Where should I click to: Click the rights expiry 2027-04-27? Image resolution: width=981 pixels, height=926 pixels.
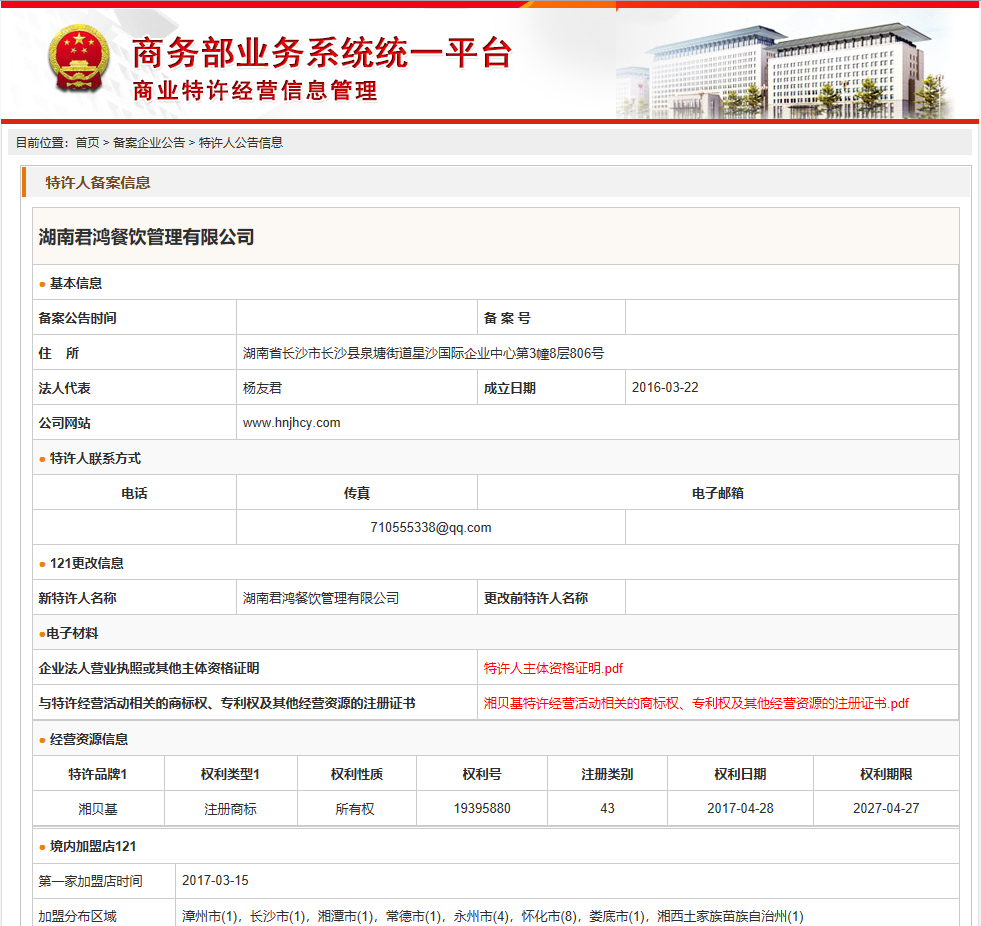click(886, 808)
